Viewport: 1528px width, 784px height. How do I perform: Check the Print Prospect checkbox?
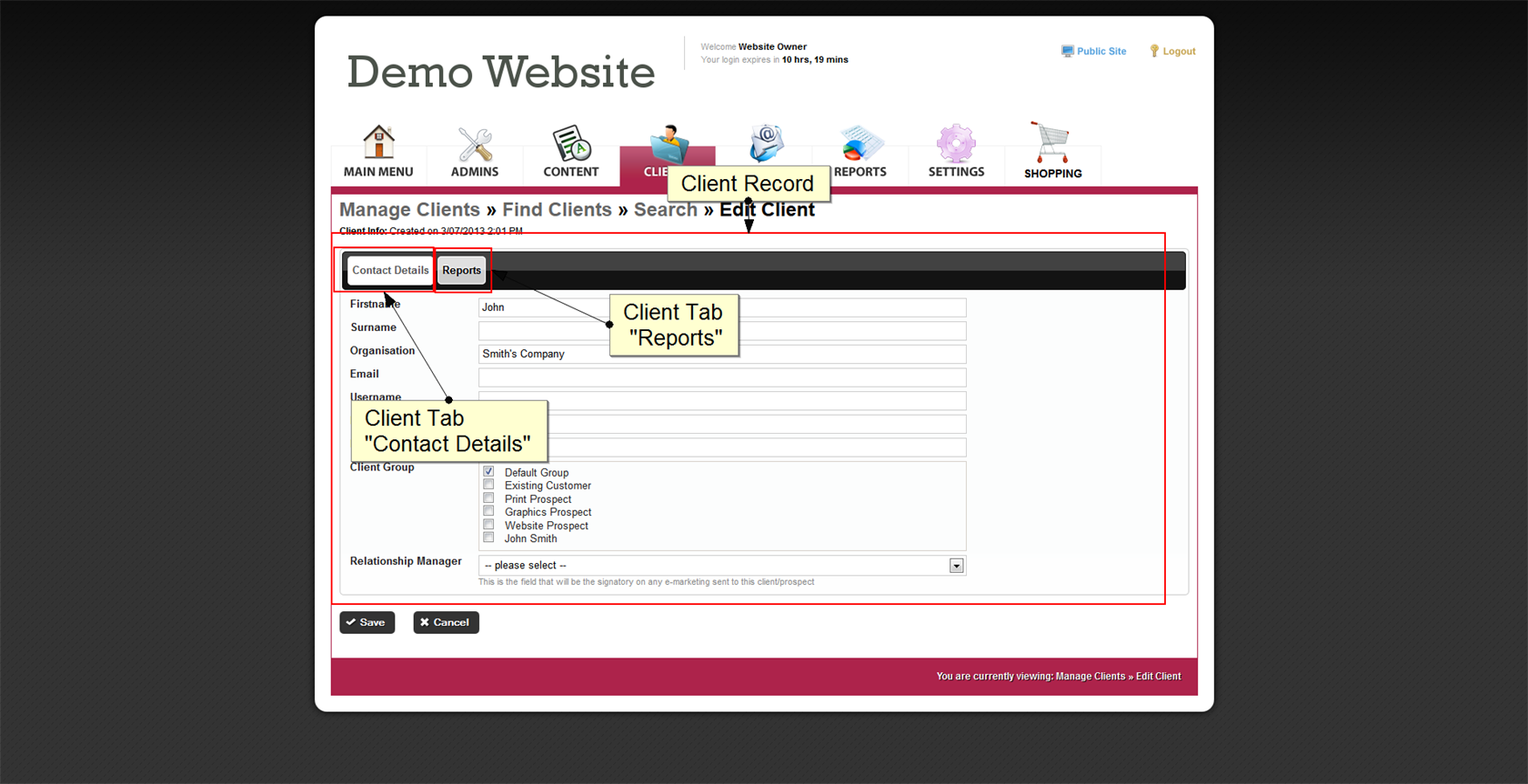(x=488, y=498)
